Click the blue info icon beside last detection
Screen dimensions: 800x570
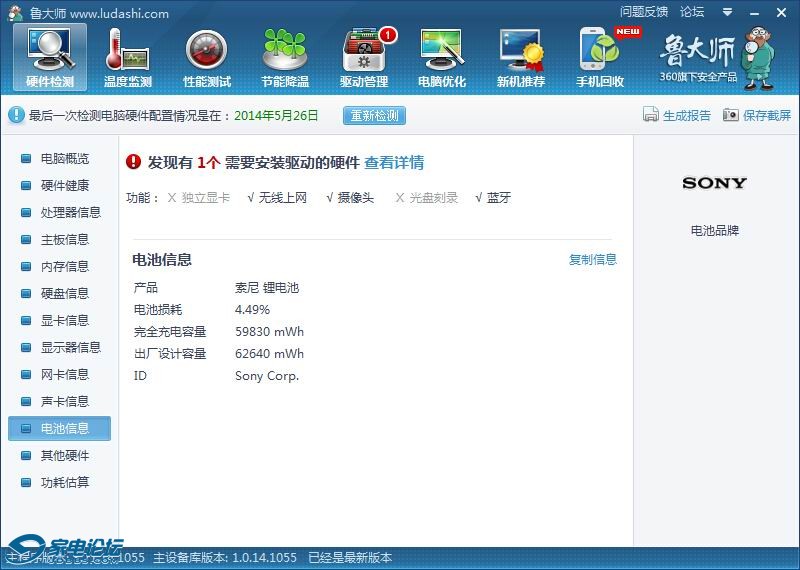coord(16,115)
